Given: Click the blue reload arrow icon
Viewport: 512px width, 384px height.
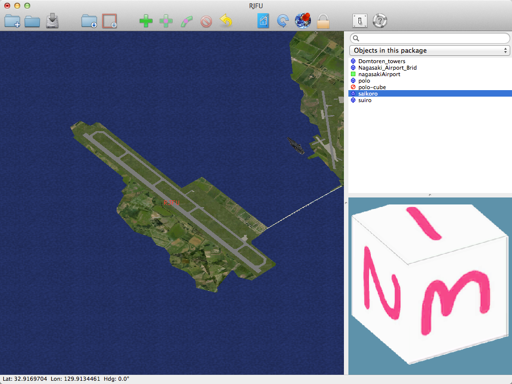Looking at the screenshot, I should [283, 21].
